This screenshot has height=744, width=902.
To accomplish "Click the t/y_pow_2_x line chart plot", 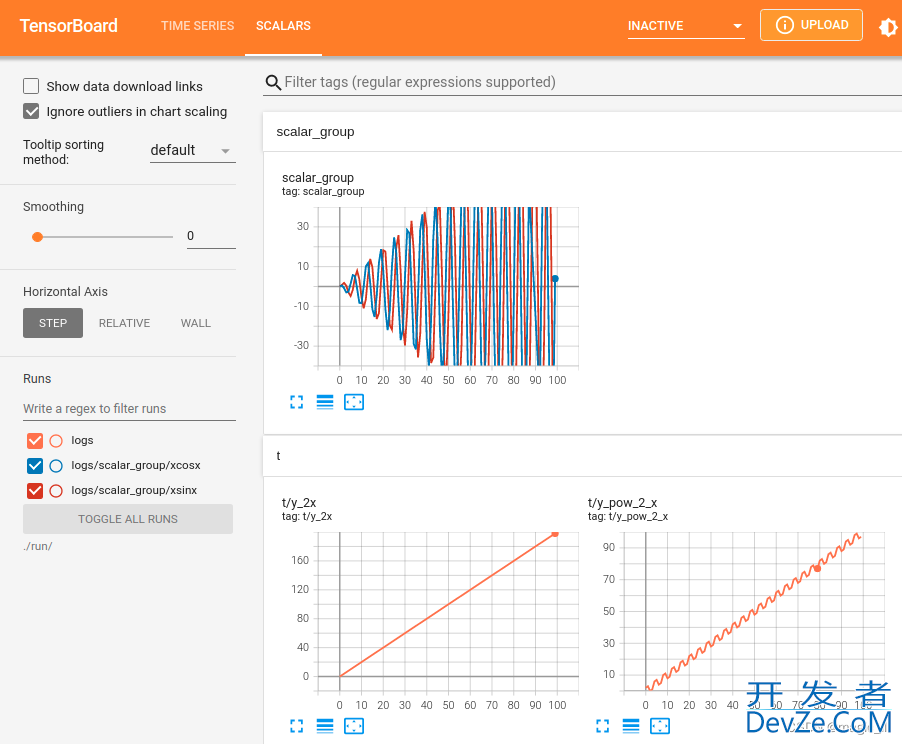I will [754, 612].
